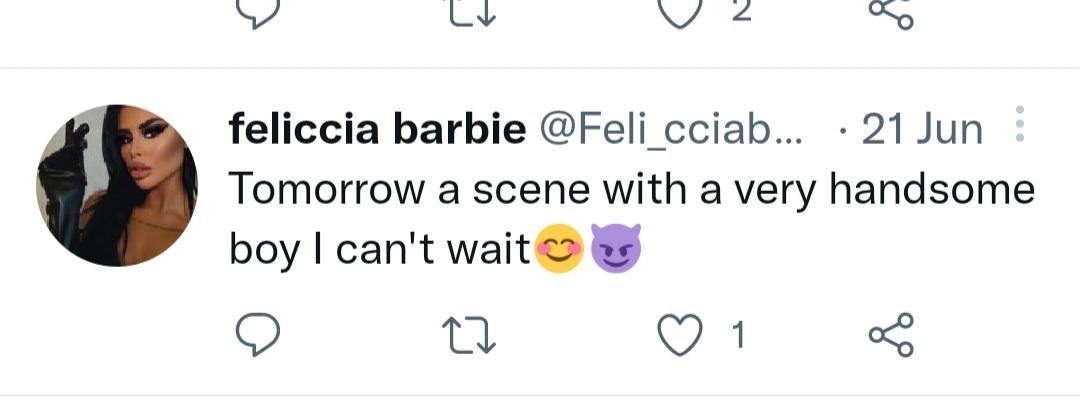Click the "boy I can't wait" text line
The image size is (1080, 408).
(x=380, y=250)
